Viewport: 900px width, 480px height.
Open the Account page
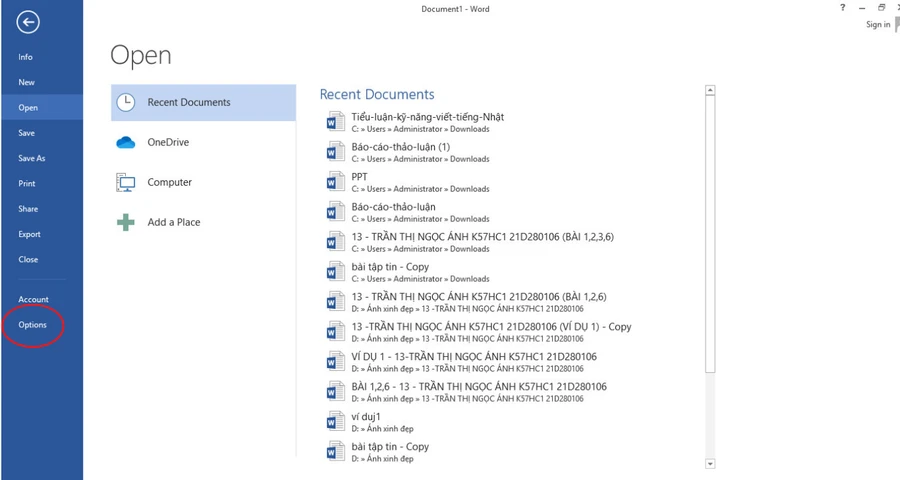pos(42,299)
